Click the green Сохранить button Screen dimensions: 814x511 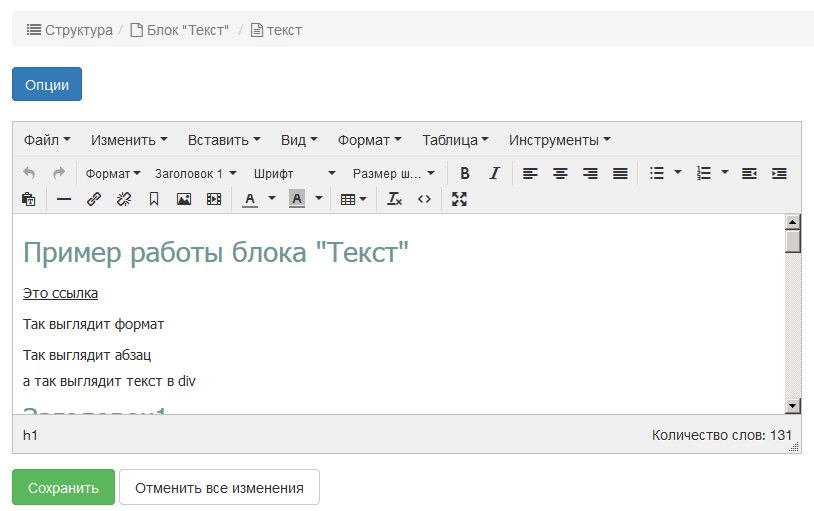coord(63,487)
